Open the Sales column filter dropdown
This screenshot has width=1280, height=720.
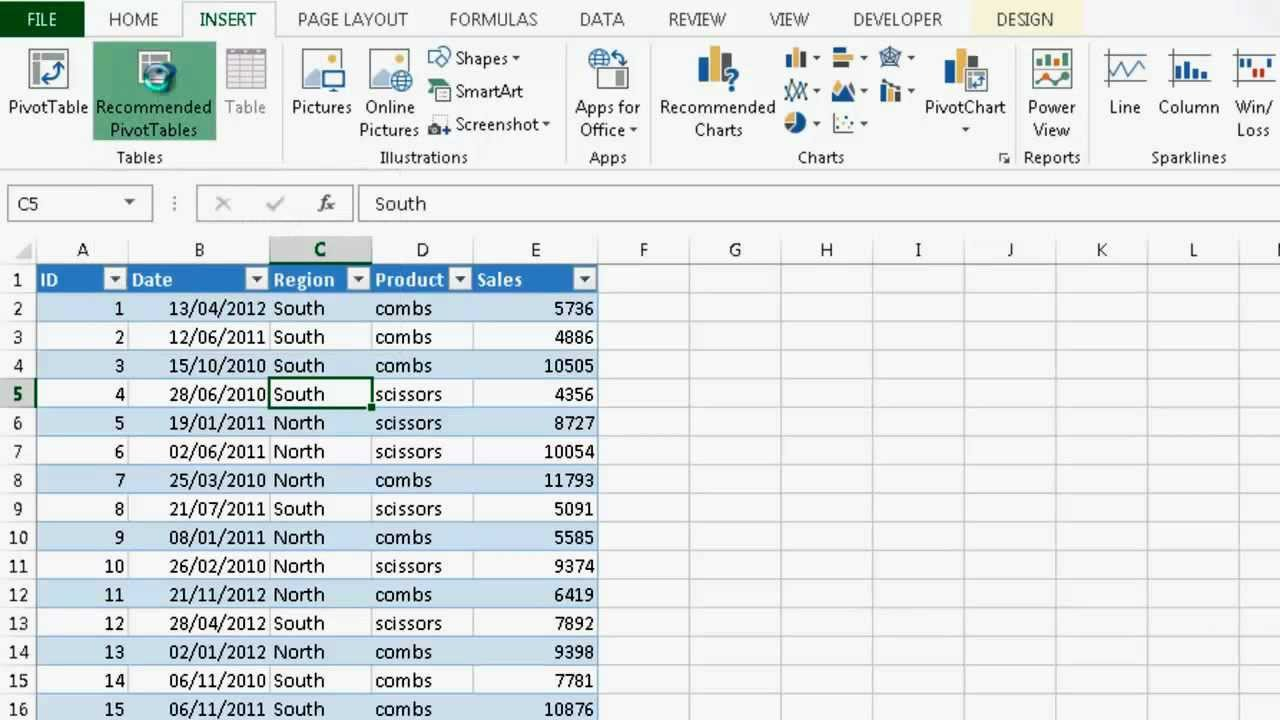(585, 280)
